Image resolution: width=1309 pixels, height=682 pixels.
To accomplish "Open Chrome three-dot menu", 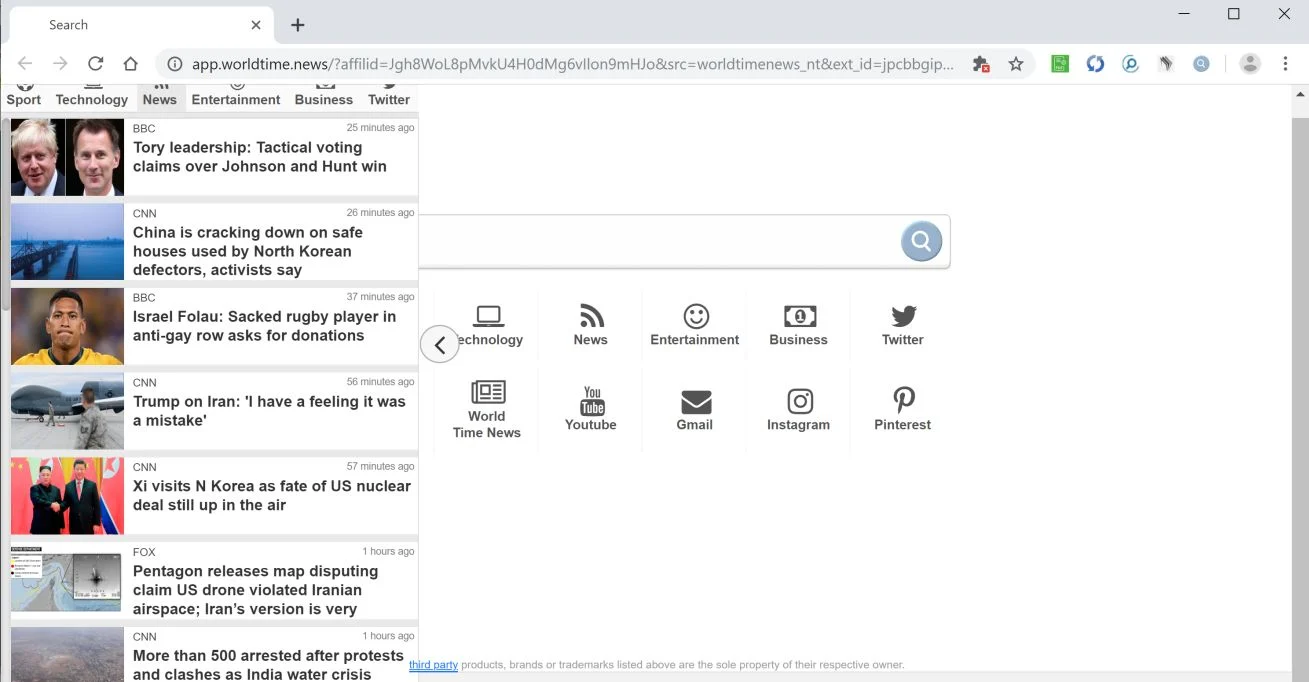I will 1286,64.
